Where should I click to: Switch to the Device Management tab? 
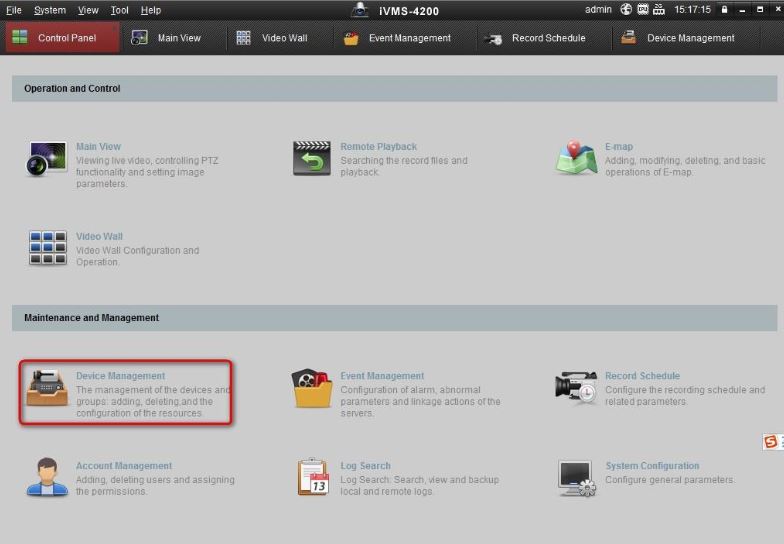pyautogui.click(x=686, y=38)
